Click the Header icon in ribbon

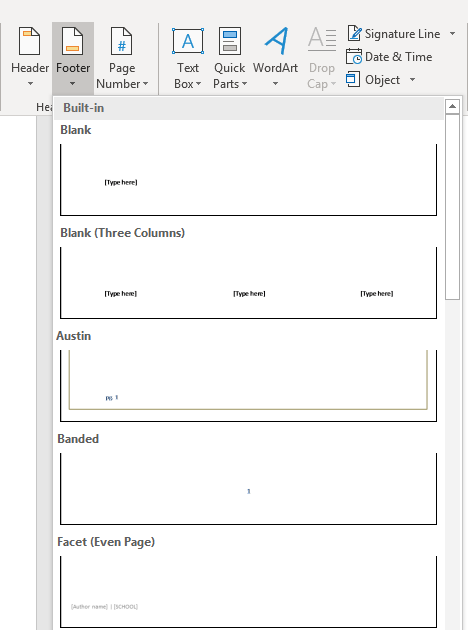[x=30, y=41]
